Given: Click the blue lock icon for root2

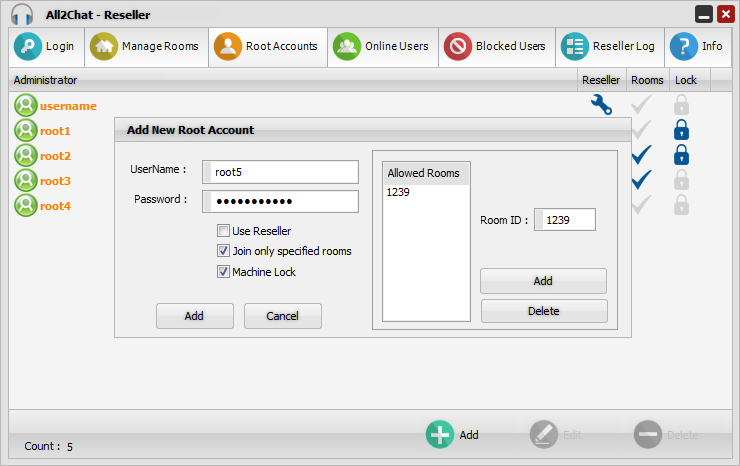Looking at the screenshot, I should (681, 155).
